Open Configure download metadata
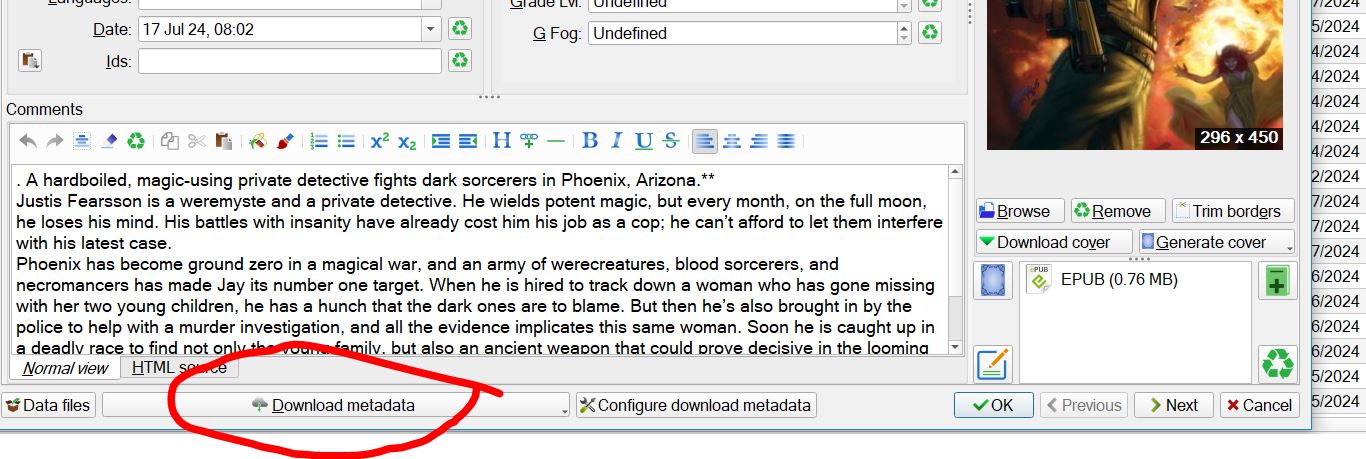 696,405
